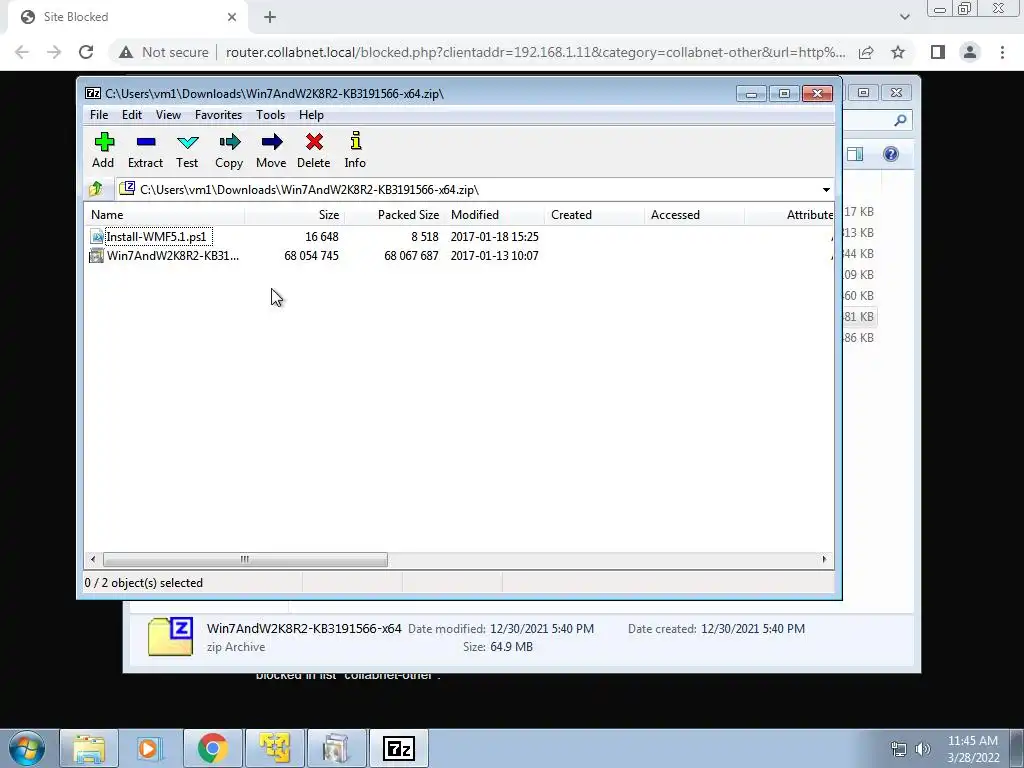
Task: Open the Tools menu
Action: click(x=270, y=115)
